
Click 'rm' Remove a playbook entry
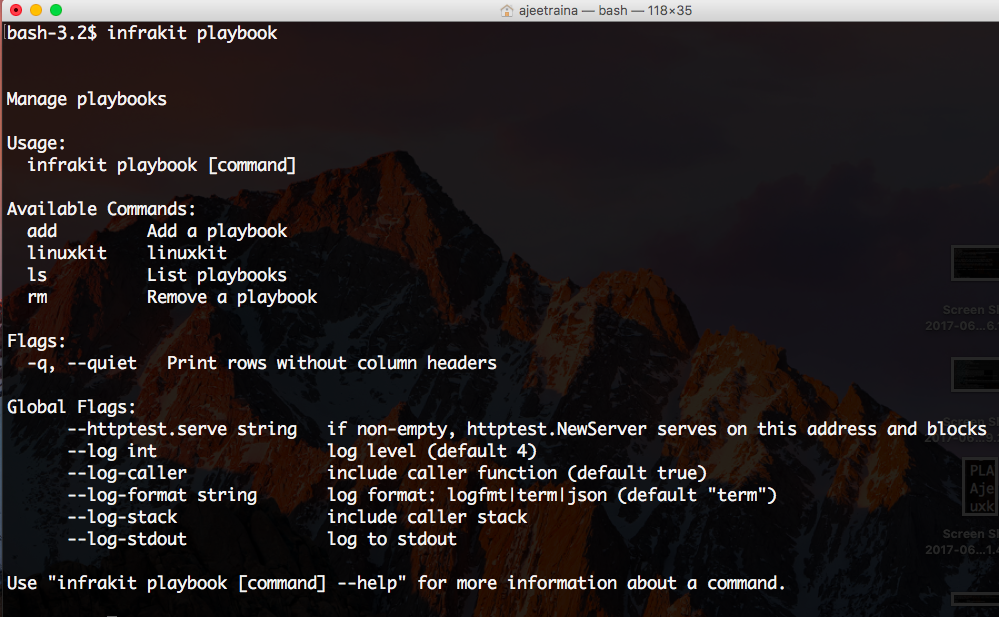coord(37,296)
